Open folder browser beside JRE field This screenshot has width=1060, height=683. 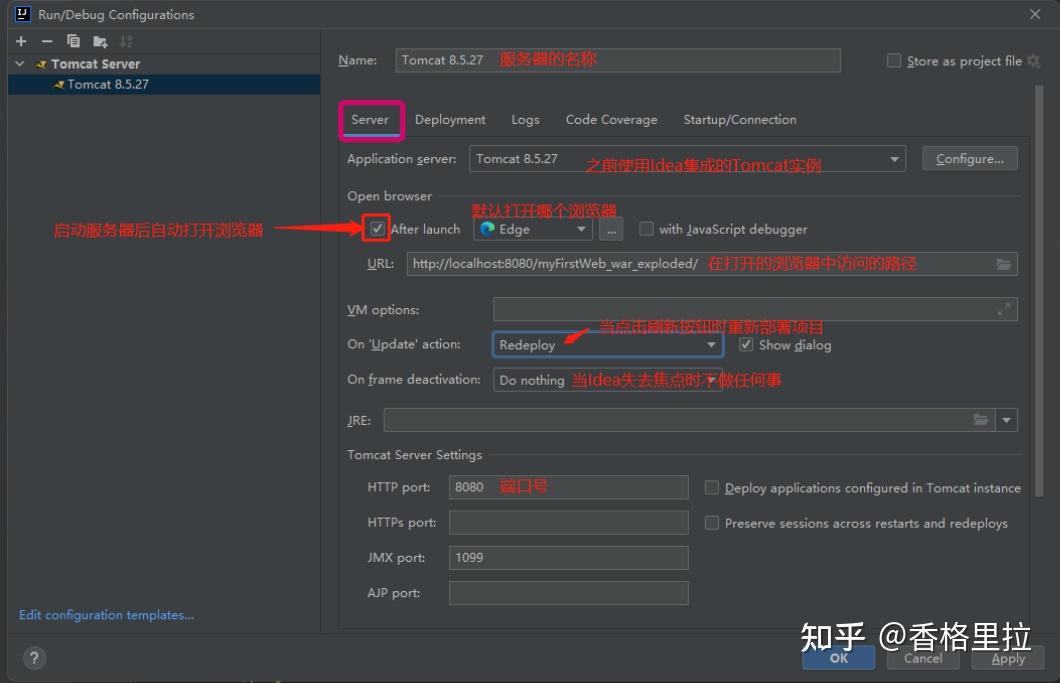point(981,419)
